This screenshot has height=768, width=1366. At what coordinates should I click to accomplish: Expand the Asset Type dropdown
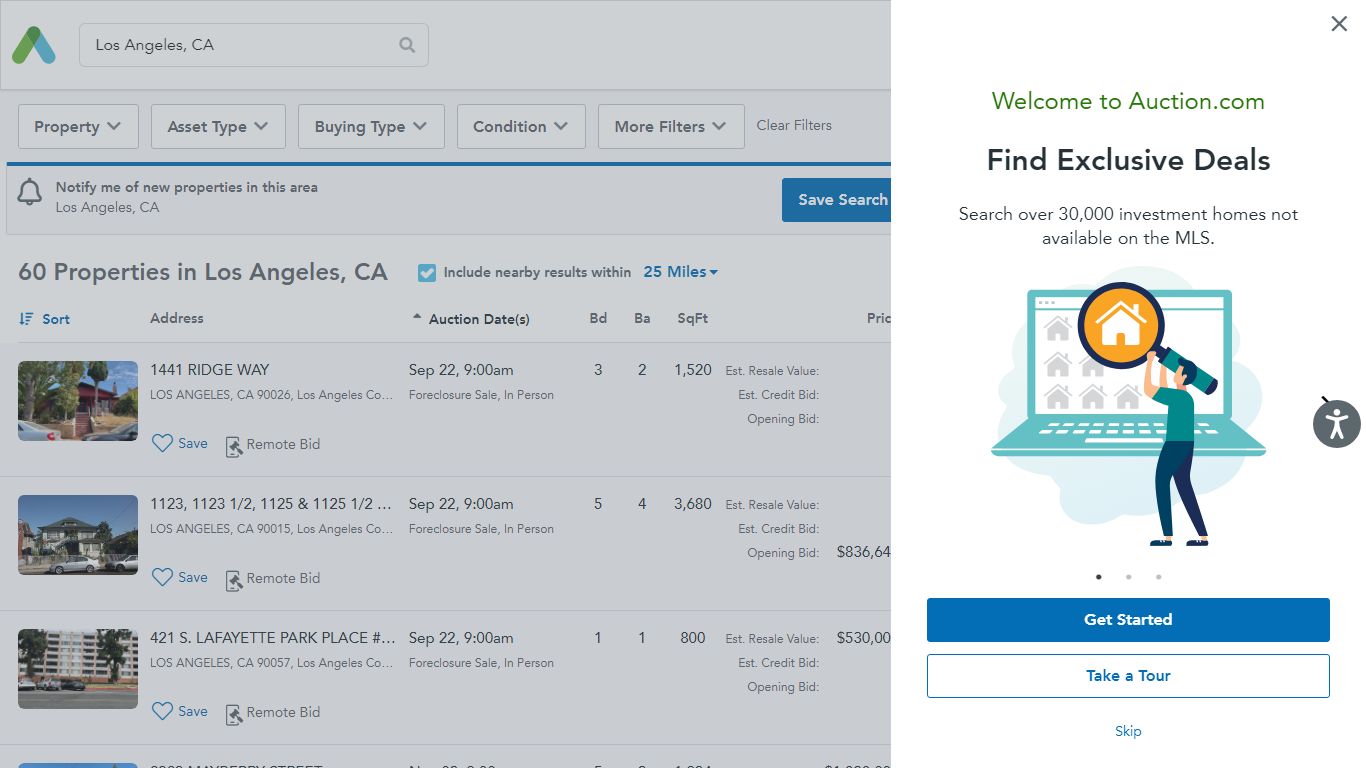coord(218,127)
